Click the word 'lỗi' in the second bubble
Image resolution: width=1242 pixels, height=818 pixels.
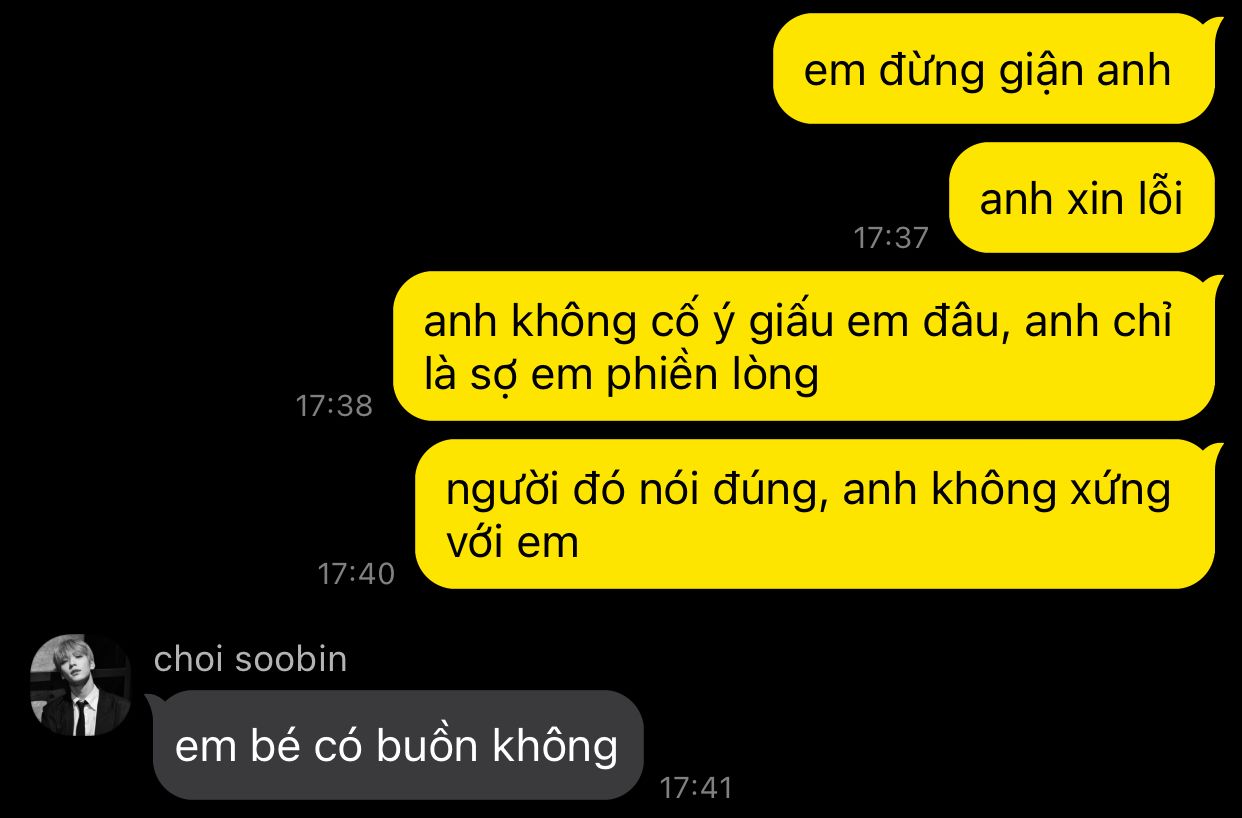point(1156,197)
